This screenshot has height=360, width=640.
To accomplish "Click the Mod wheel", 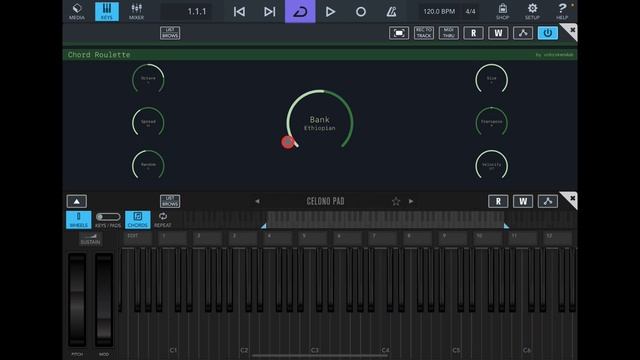I will tap(104, 300).
